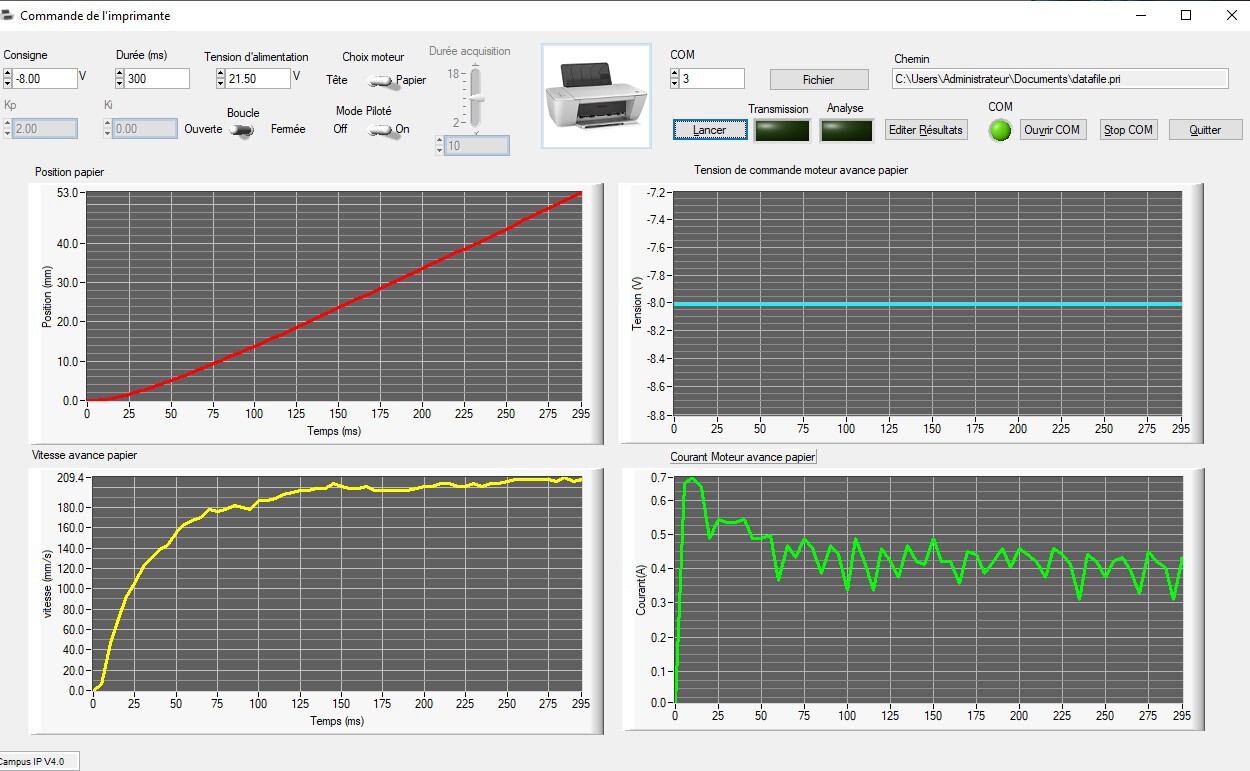Focus the Durée (ms) field showing 300
The width and height of the screenshot is (1250, 771).
point(157,78)
